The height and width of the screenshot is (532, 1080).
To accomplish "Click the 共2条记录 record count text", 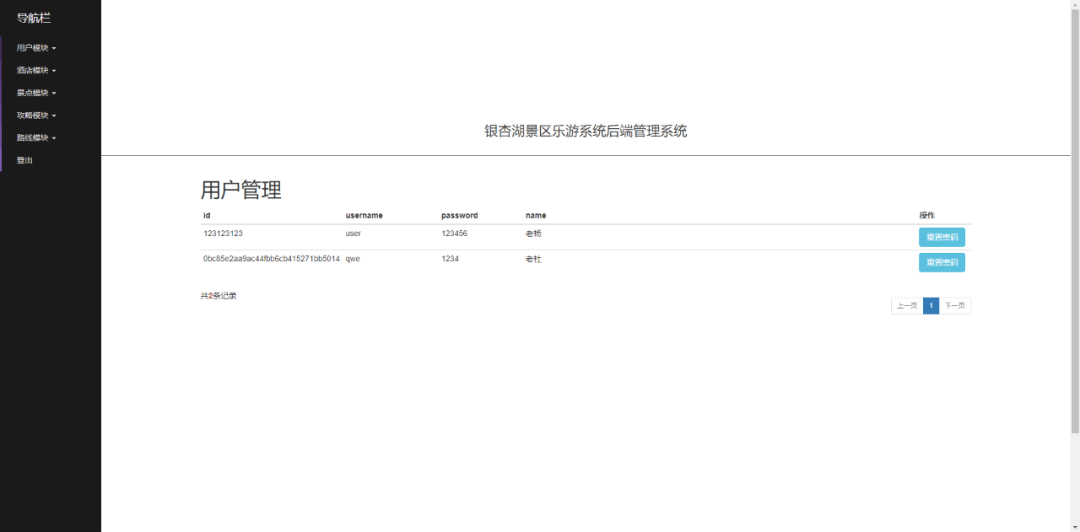I will tap(218, 296).
